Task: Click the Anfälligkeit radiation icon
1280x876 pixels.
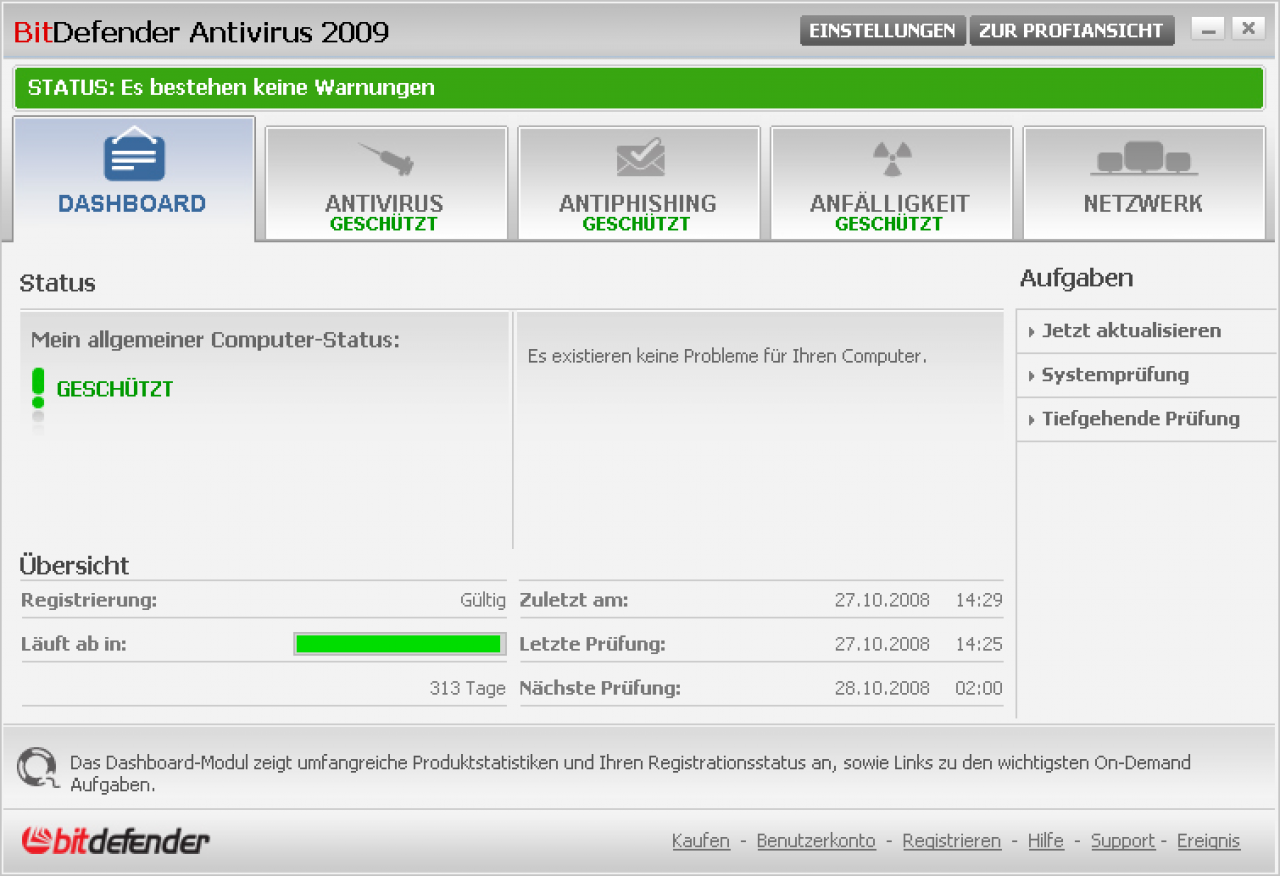Action: 890,158
